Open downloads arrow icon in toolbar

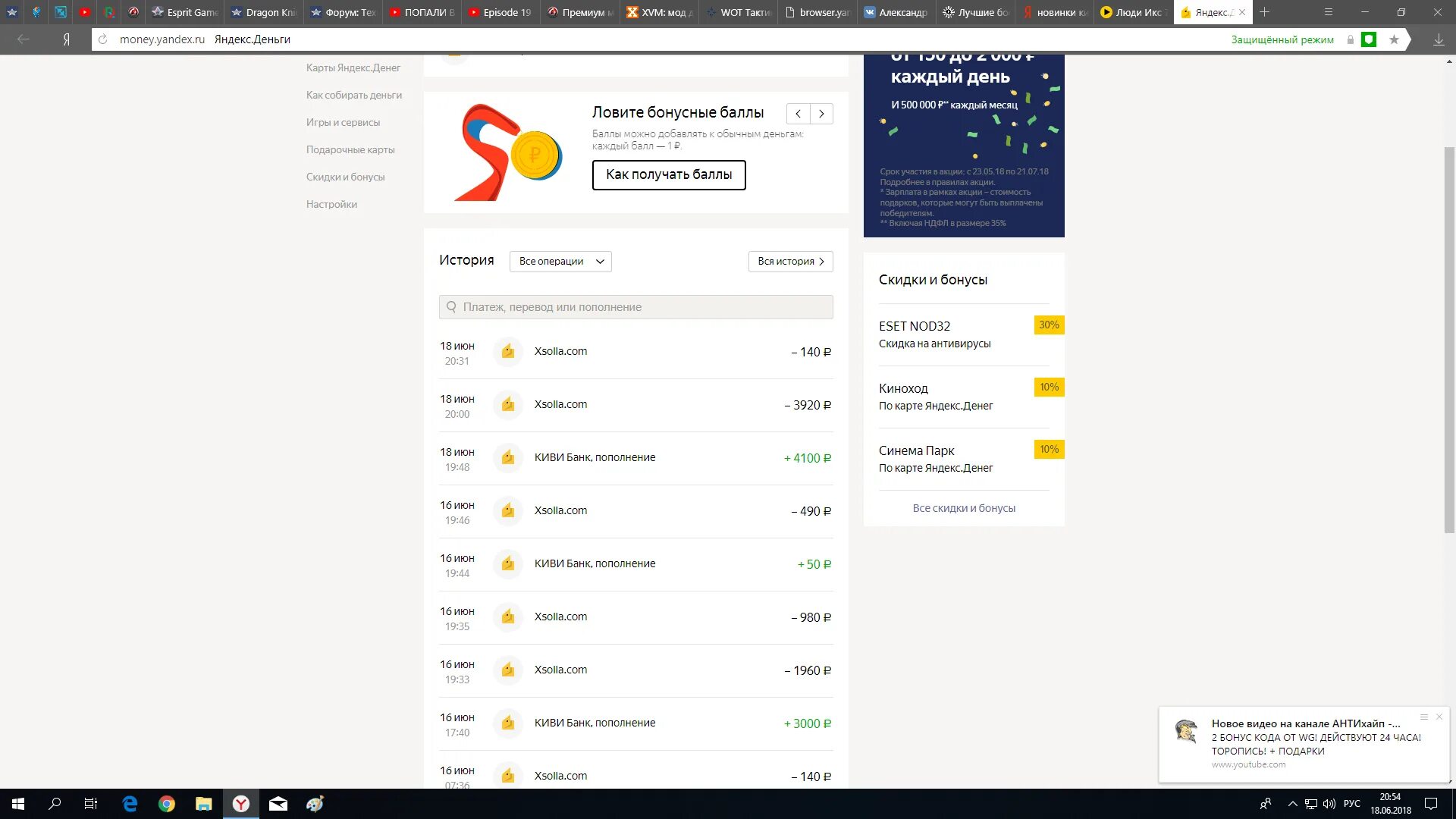pyautogui.click(x=1438, y=39)
